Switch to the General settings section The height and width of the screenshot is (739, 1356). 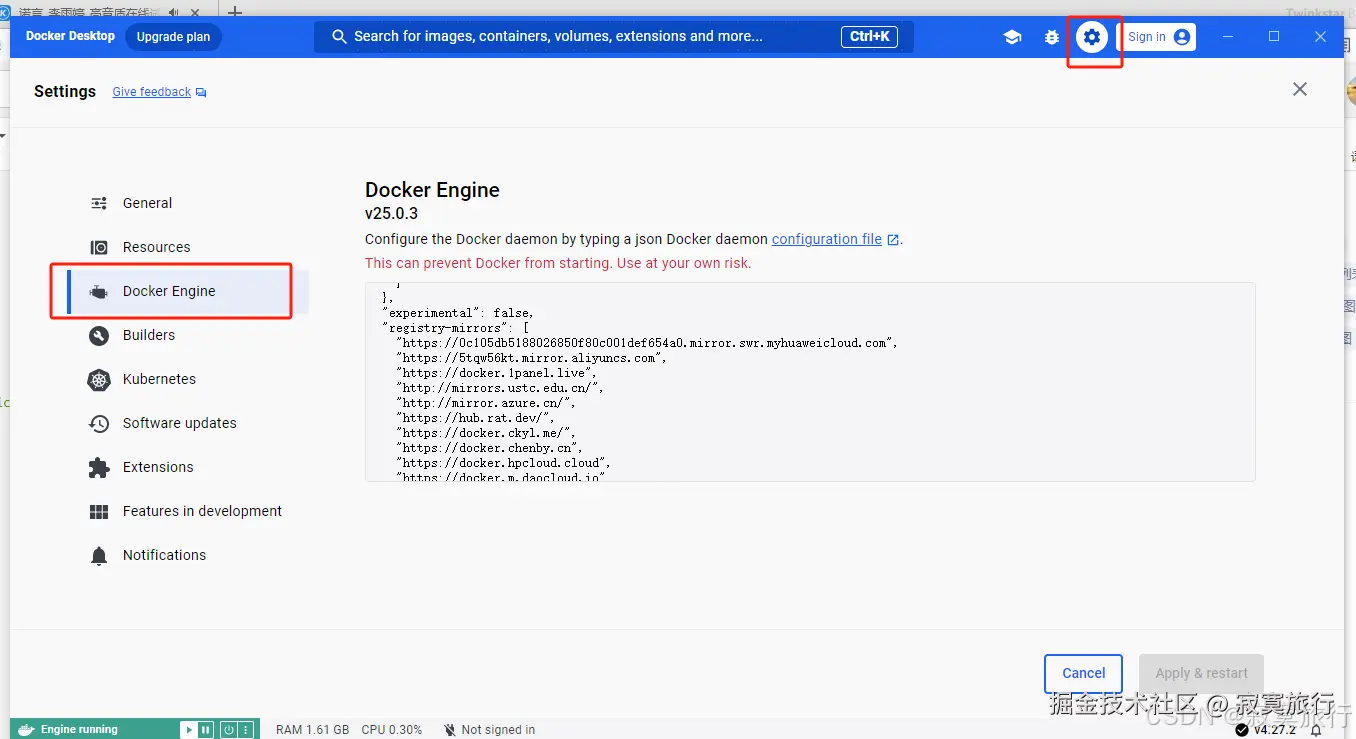point(98,203)
